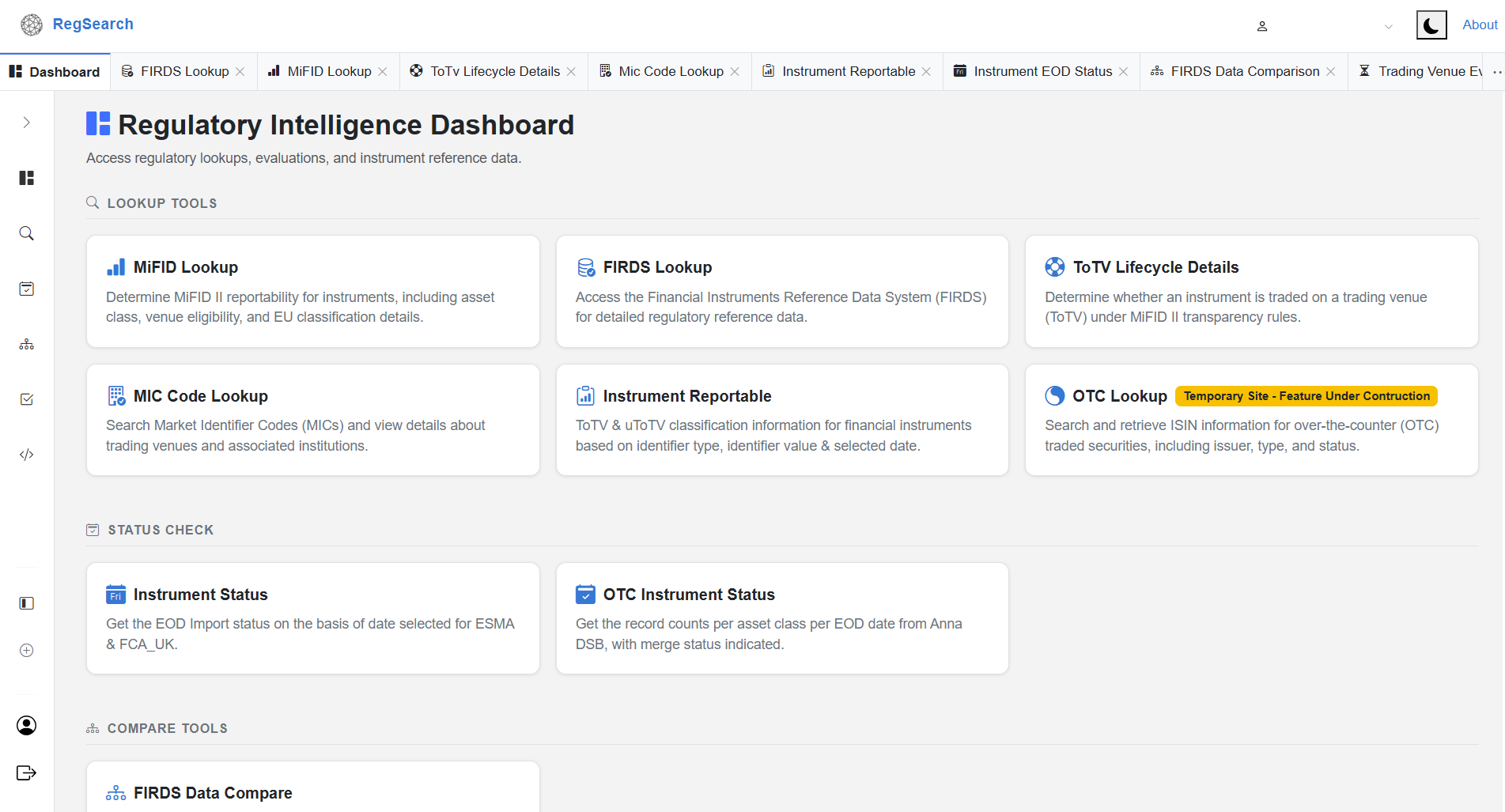Open the OTC Instrument Status card
Screen dimensions: 1505x812
click(782, 618)
